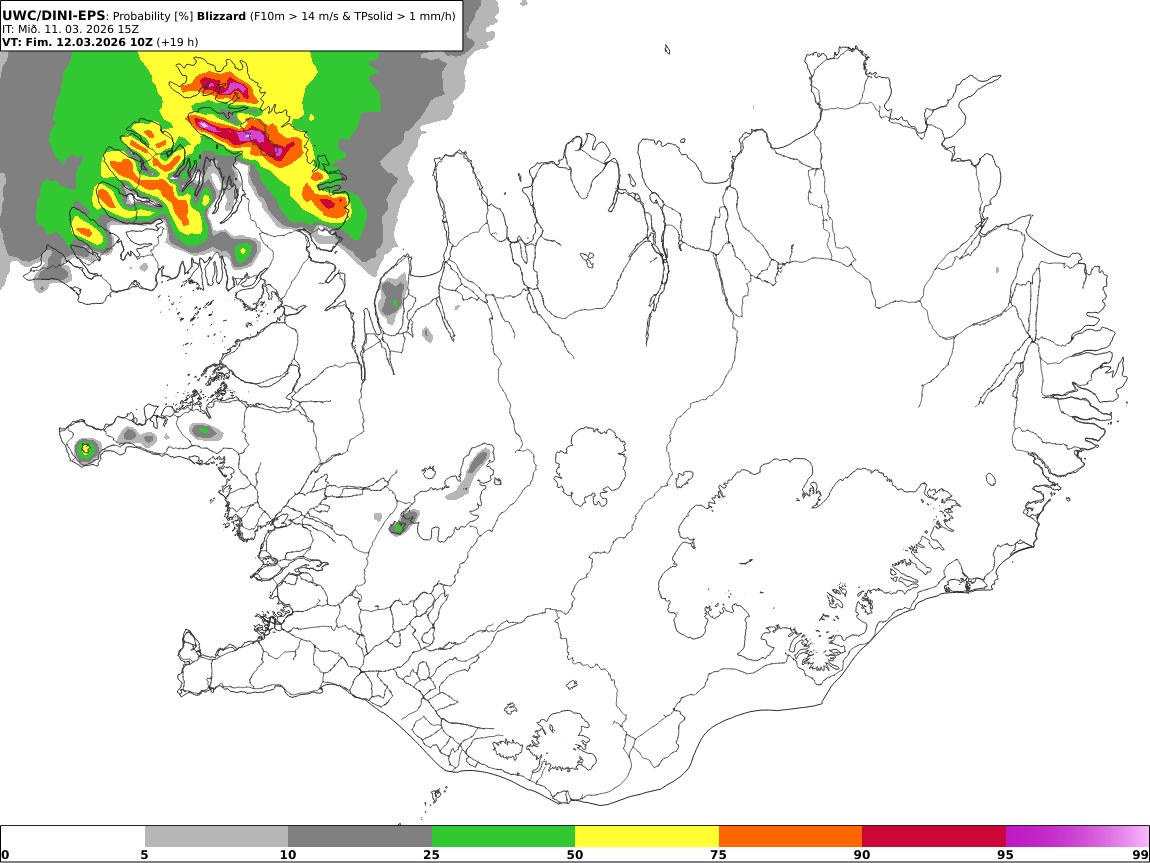Click the '(F10m > 14 m/s & TPsolid > 1 mm/h)' criteria text
Image resolution: width=1150 pixels, height=863 pixels.
(352, 16)
